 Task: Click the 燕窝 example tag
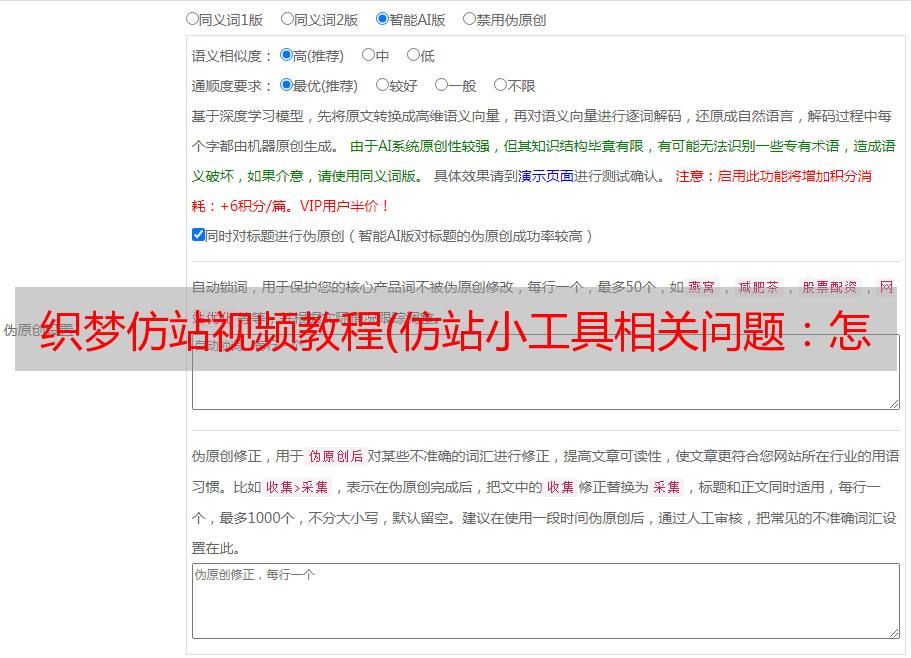tap(701, 287)
